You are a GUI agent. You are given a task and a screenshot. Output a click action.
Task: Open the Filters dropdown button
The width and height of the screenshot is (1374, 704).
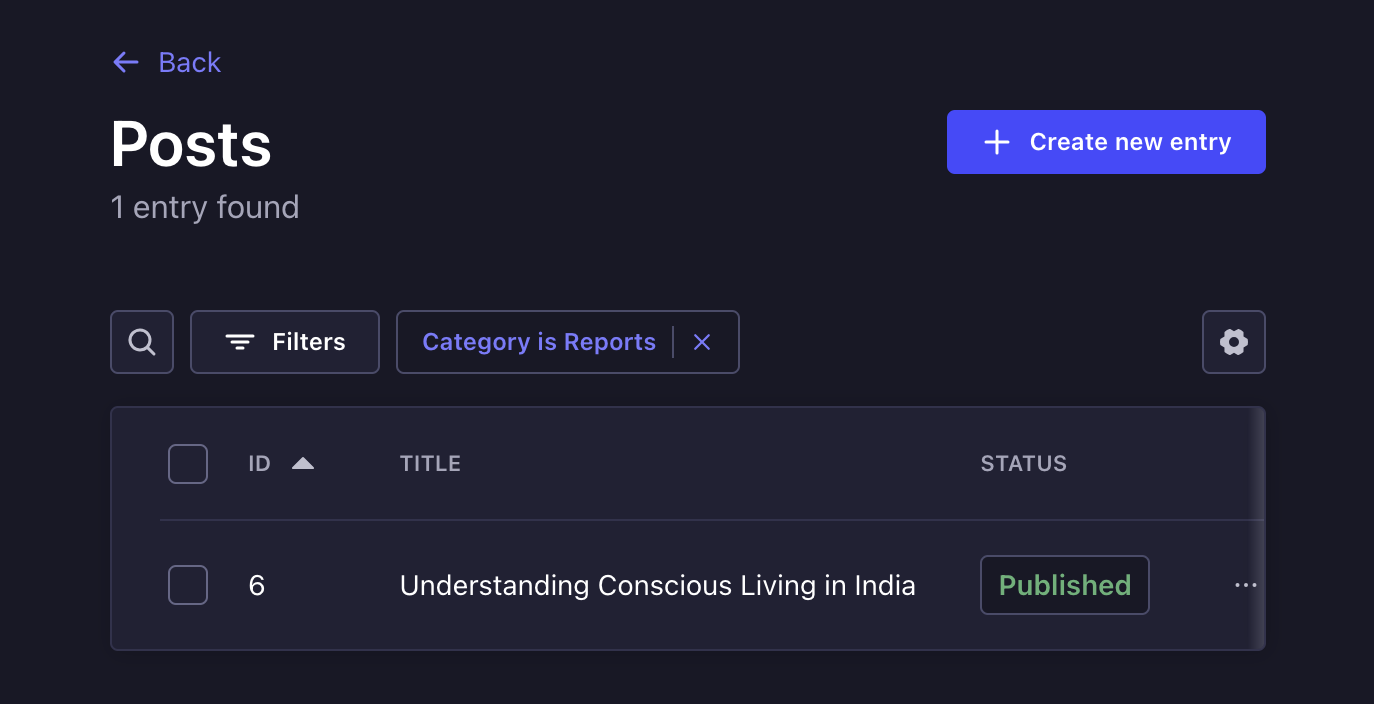coord(285,342)
